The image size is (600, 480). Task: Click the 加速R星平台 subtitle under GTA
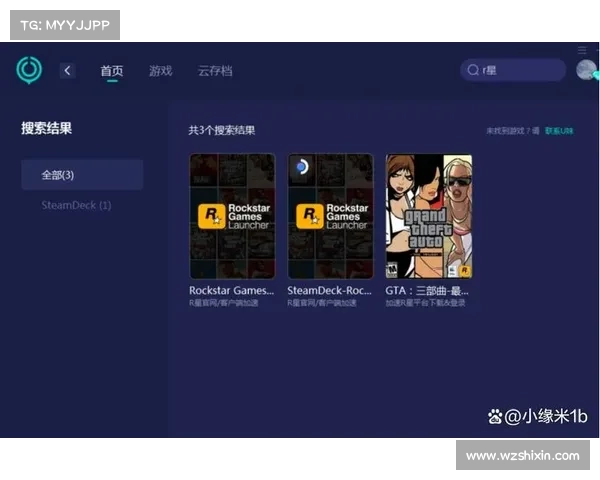(x=426, y=303)
